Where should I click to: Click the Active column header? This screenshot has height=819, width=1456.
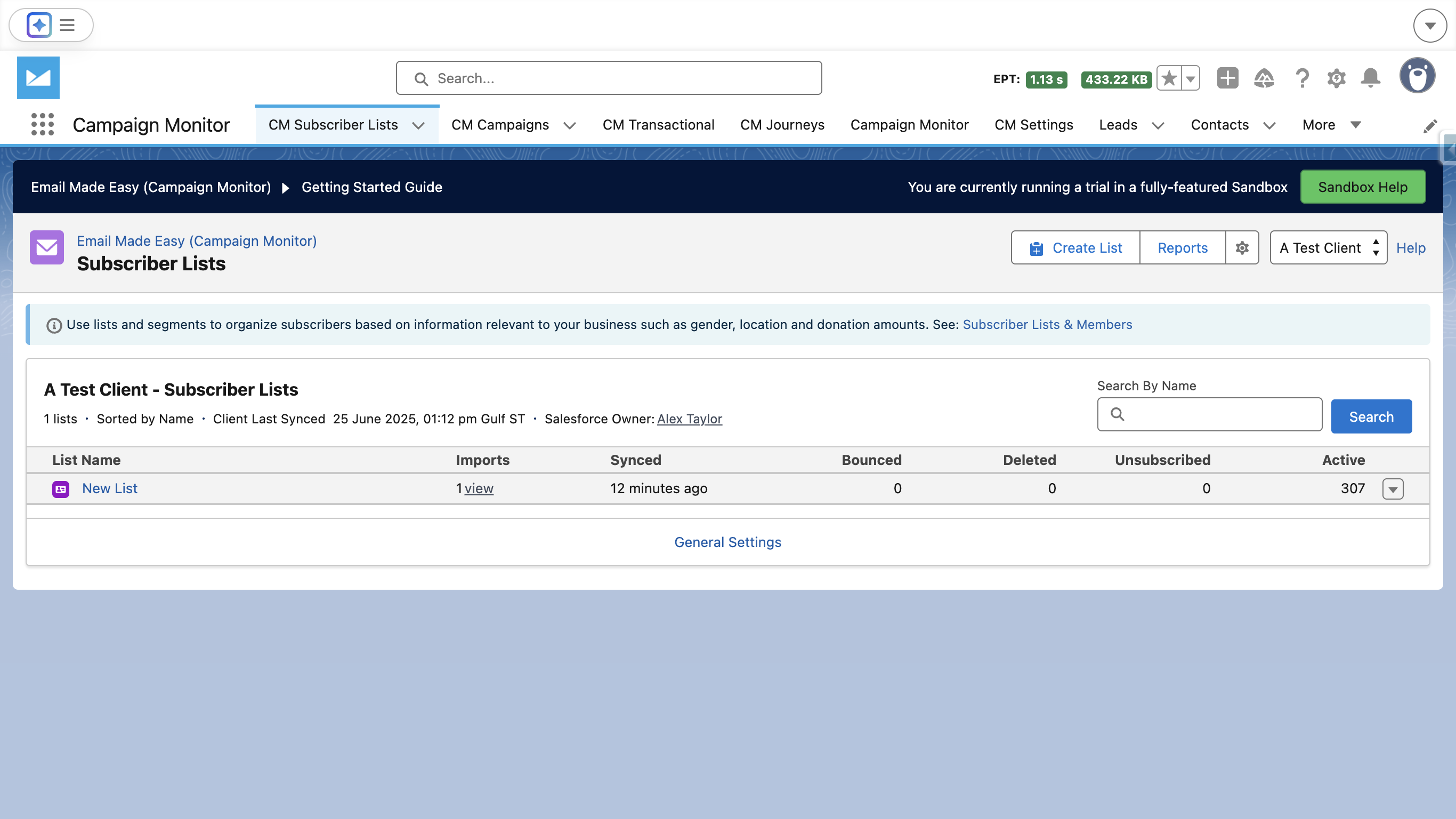[1344, 460]
